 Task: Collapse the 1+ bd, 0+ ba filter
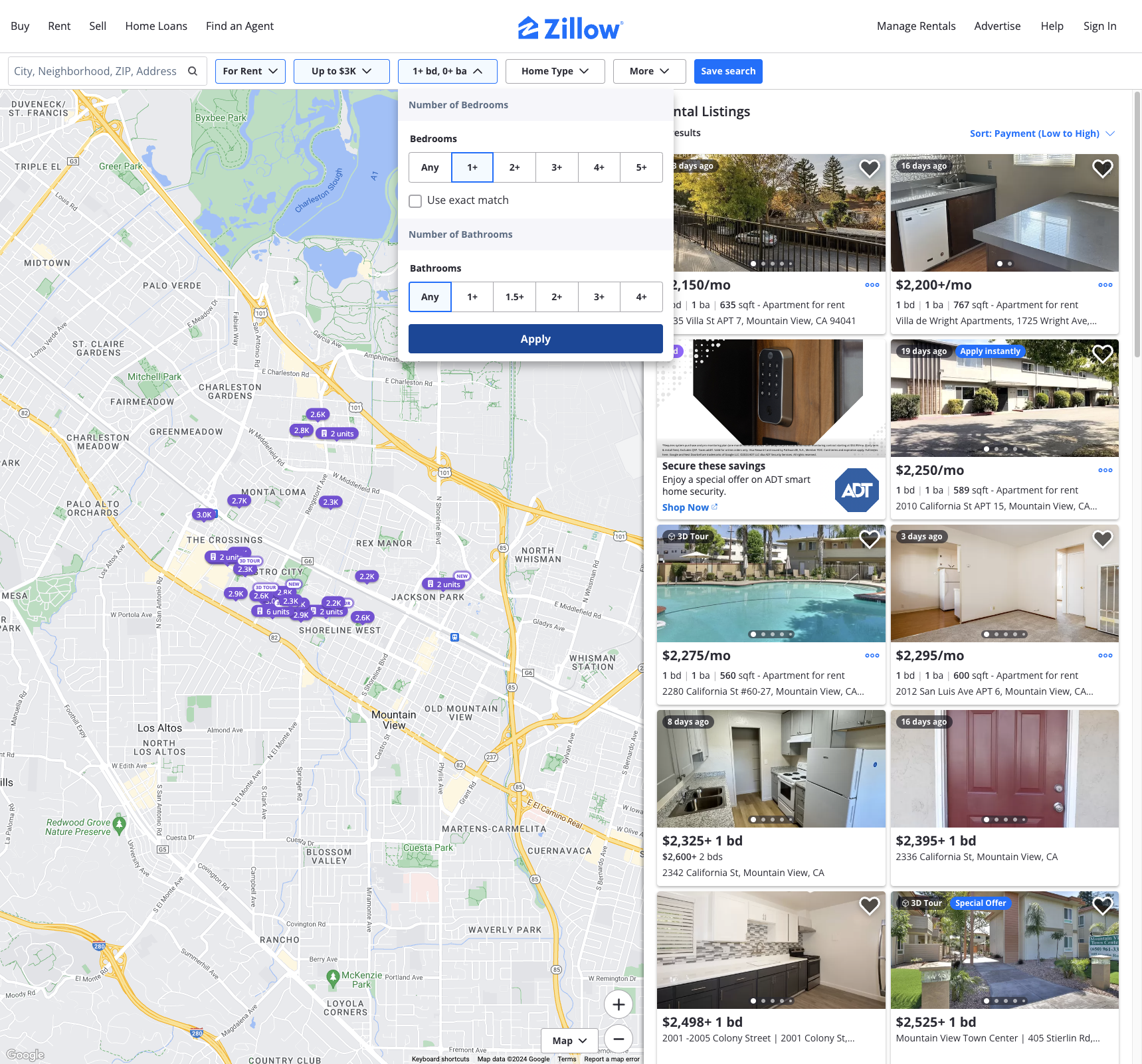click(448, 71)
